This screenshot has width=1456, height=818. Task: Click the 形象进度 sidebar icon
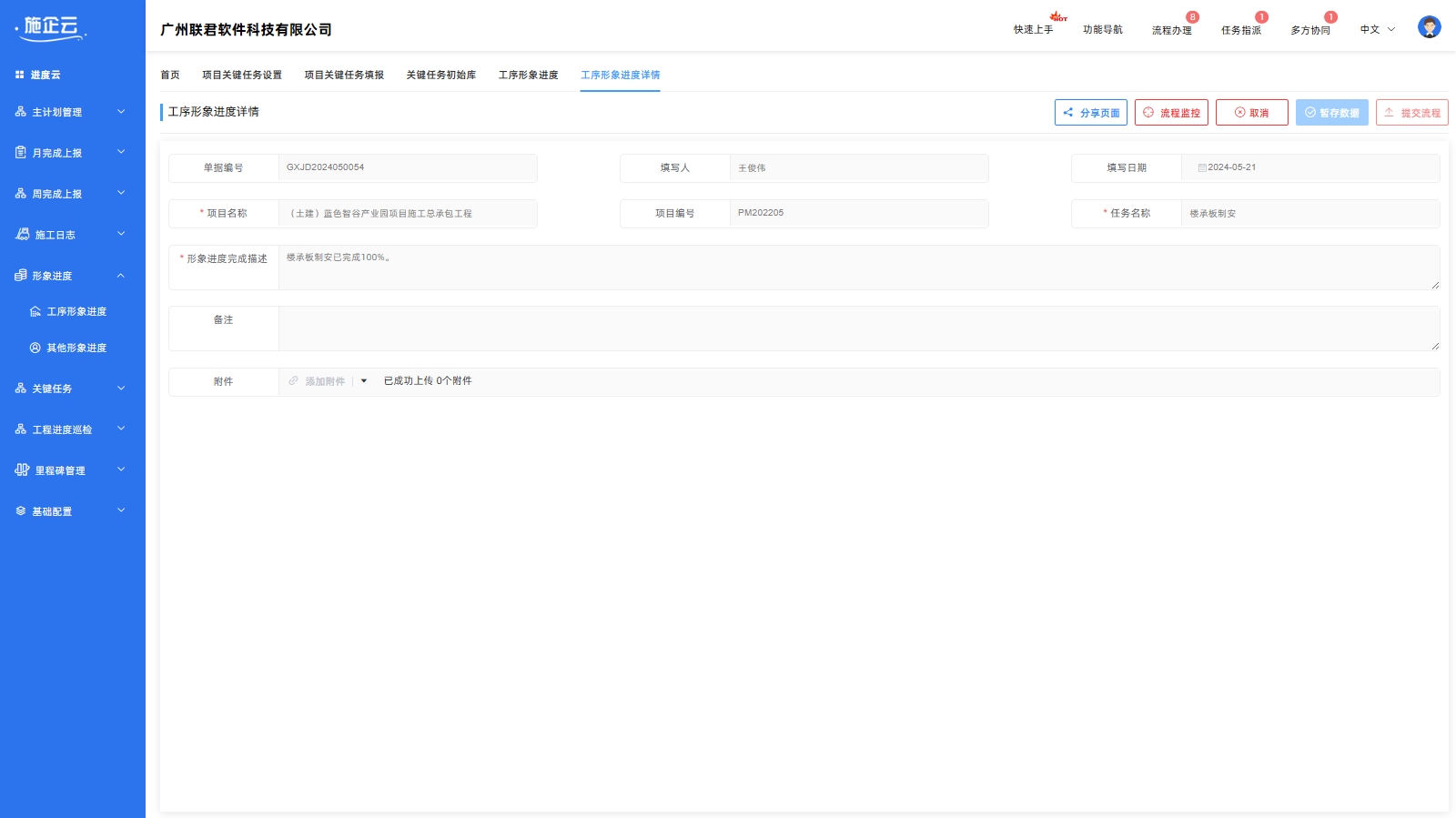(21, 276)
